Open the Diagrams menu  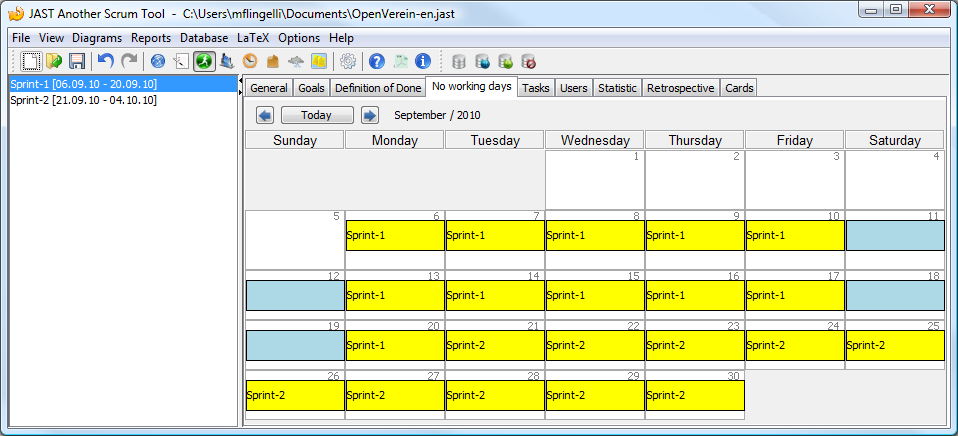coord(97,38)
